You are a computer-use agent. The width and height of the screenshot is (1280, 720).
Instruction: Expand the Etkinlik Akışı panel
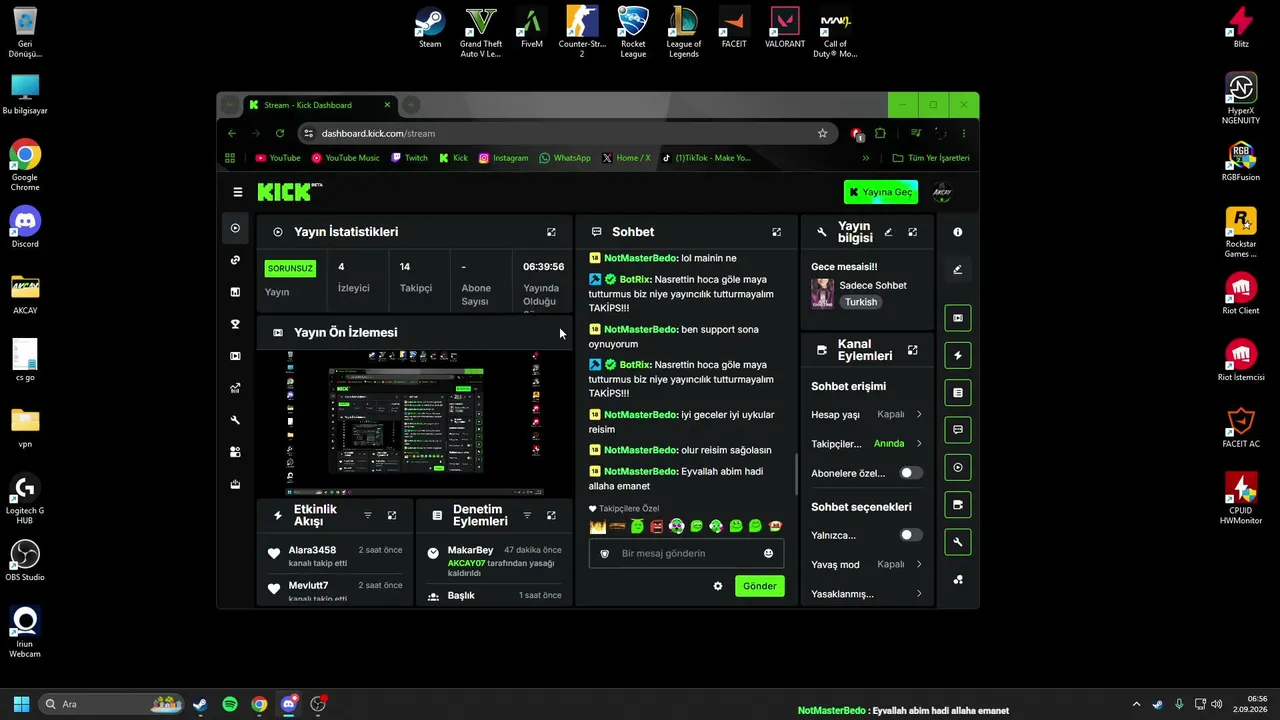point(392,515)
